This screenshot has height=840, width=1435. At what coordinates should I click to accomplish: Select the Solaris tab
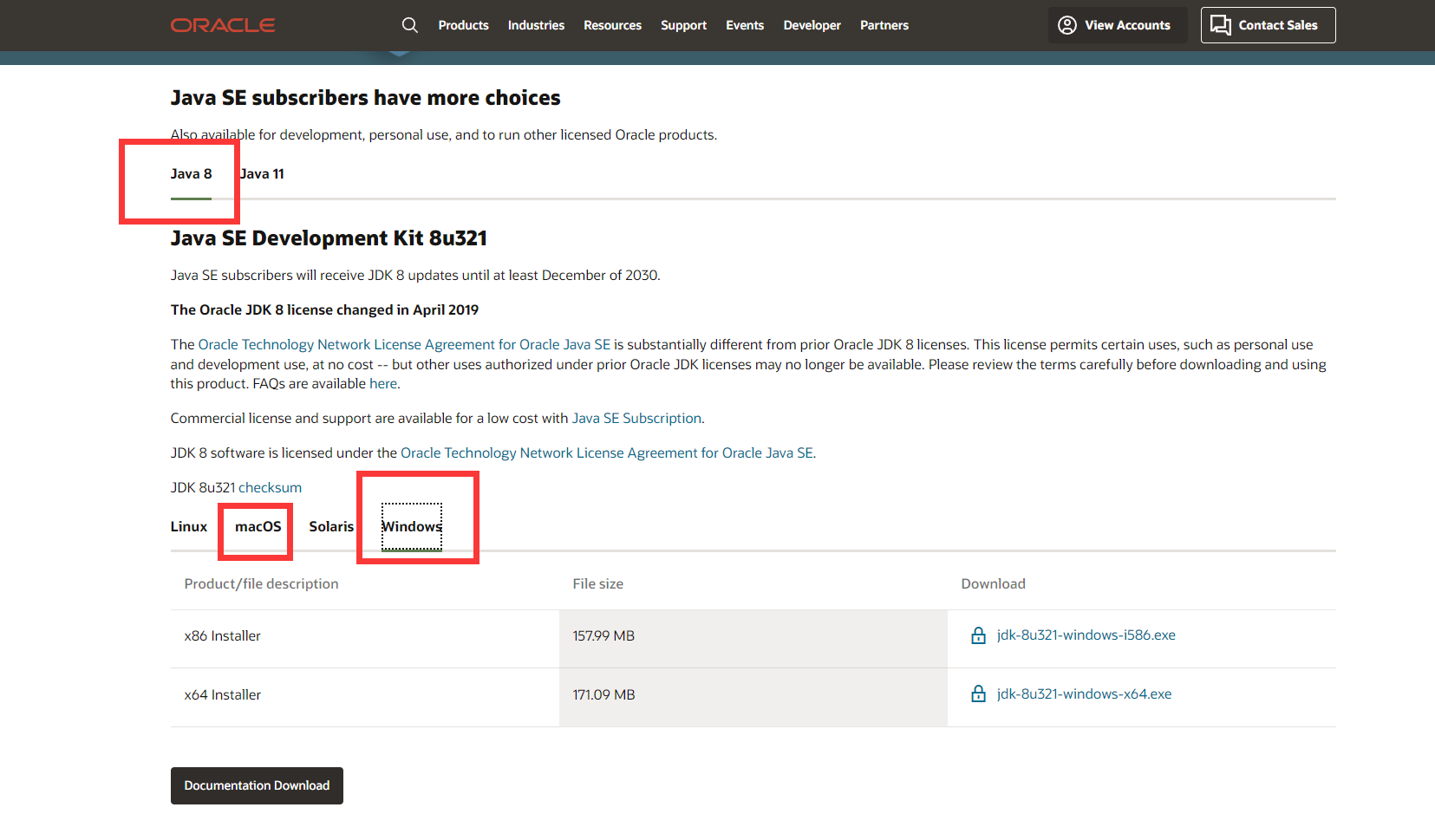(331, 527)
